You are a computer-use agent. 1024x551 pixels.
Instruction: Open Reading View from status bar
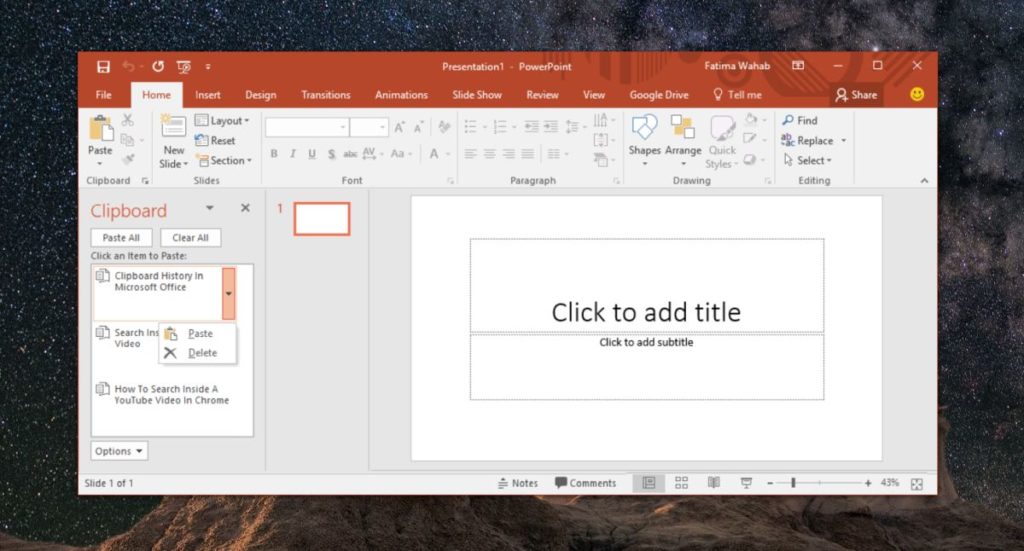(x=713, y=483)
